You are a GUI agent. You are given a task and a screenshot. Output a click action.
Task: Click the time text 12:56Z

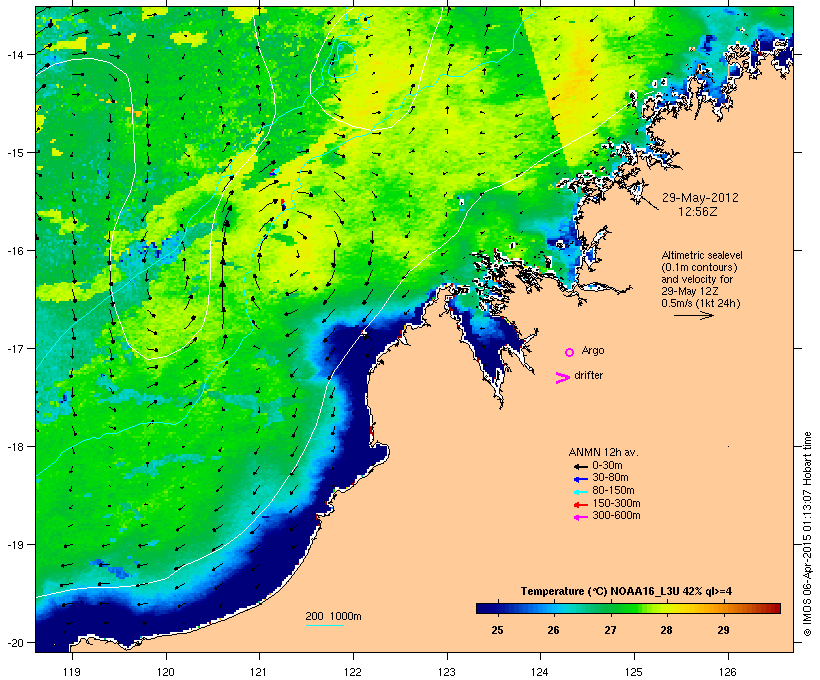[x=698, y=212]
